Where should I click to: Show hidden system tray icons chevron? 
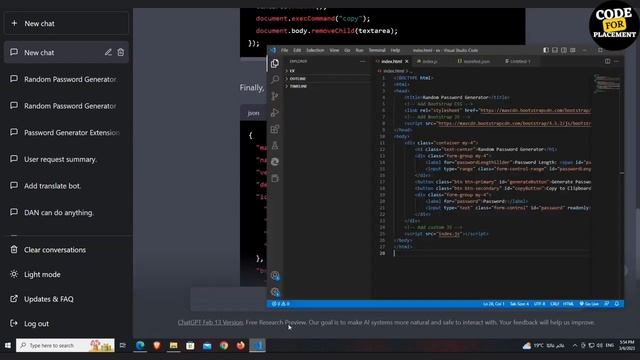tap(575, 345)
